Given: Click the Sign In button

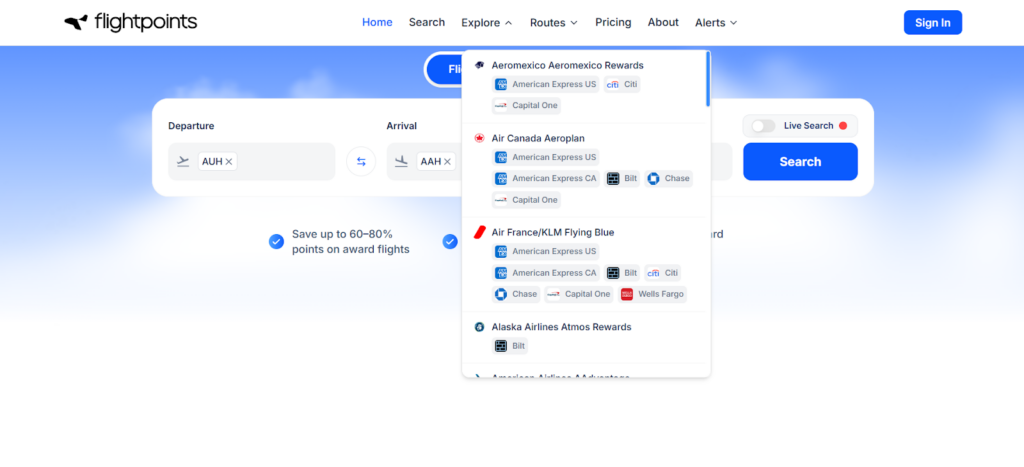Looking at the screenshot, I should (x=933, y=22).
